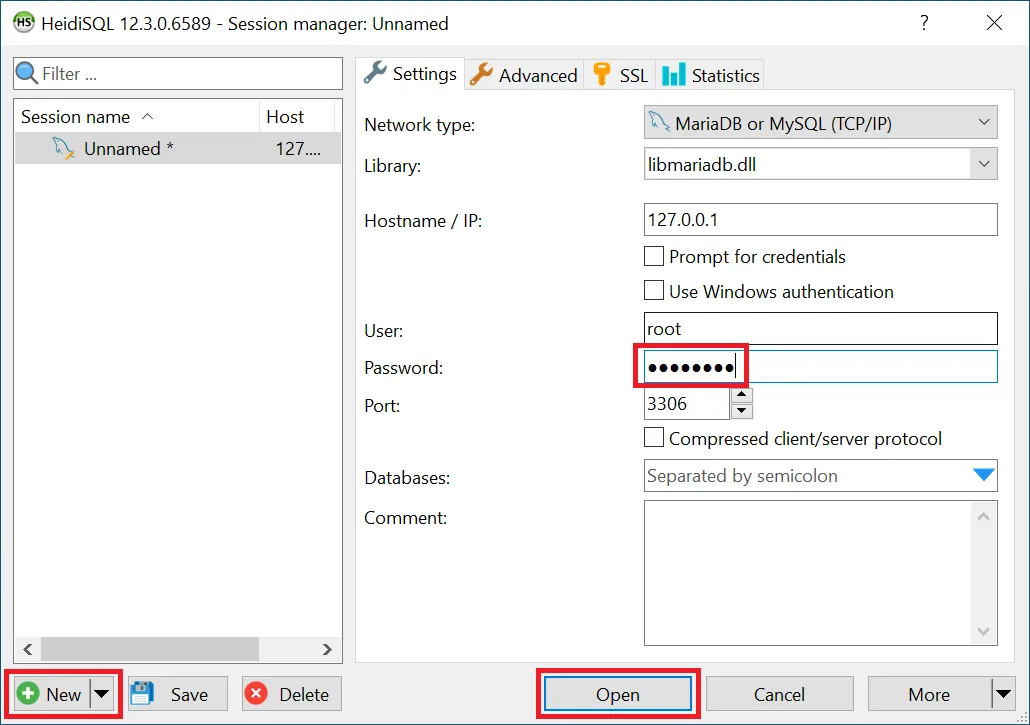Open the SSL tab with key icon
The width and height of the screenshot is (1030, 725).
[620, 75]
